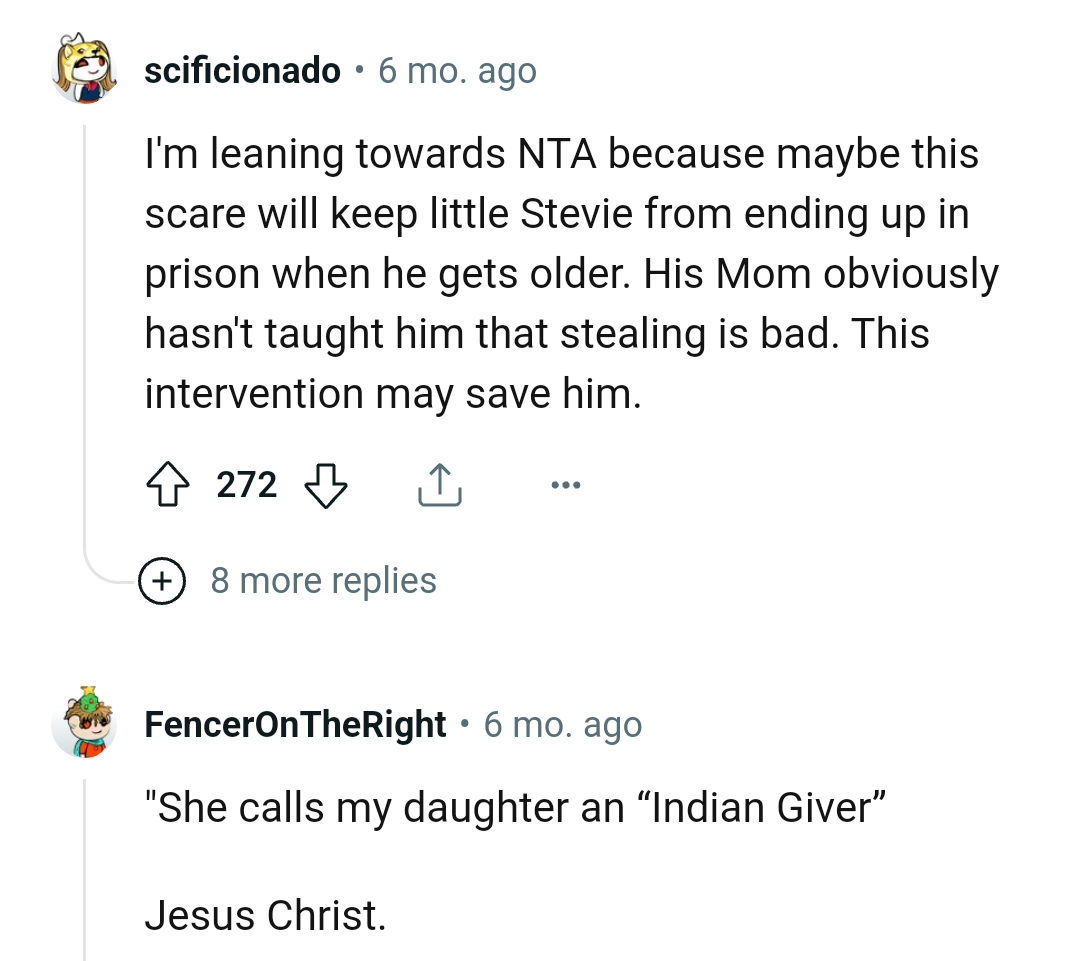Click the 6 mo. ago timestamp on scificionado's comment
Viewport: 1080px width, 961px height.
pos(457,70)
